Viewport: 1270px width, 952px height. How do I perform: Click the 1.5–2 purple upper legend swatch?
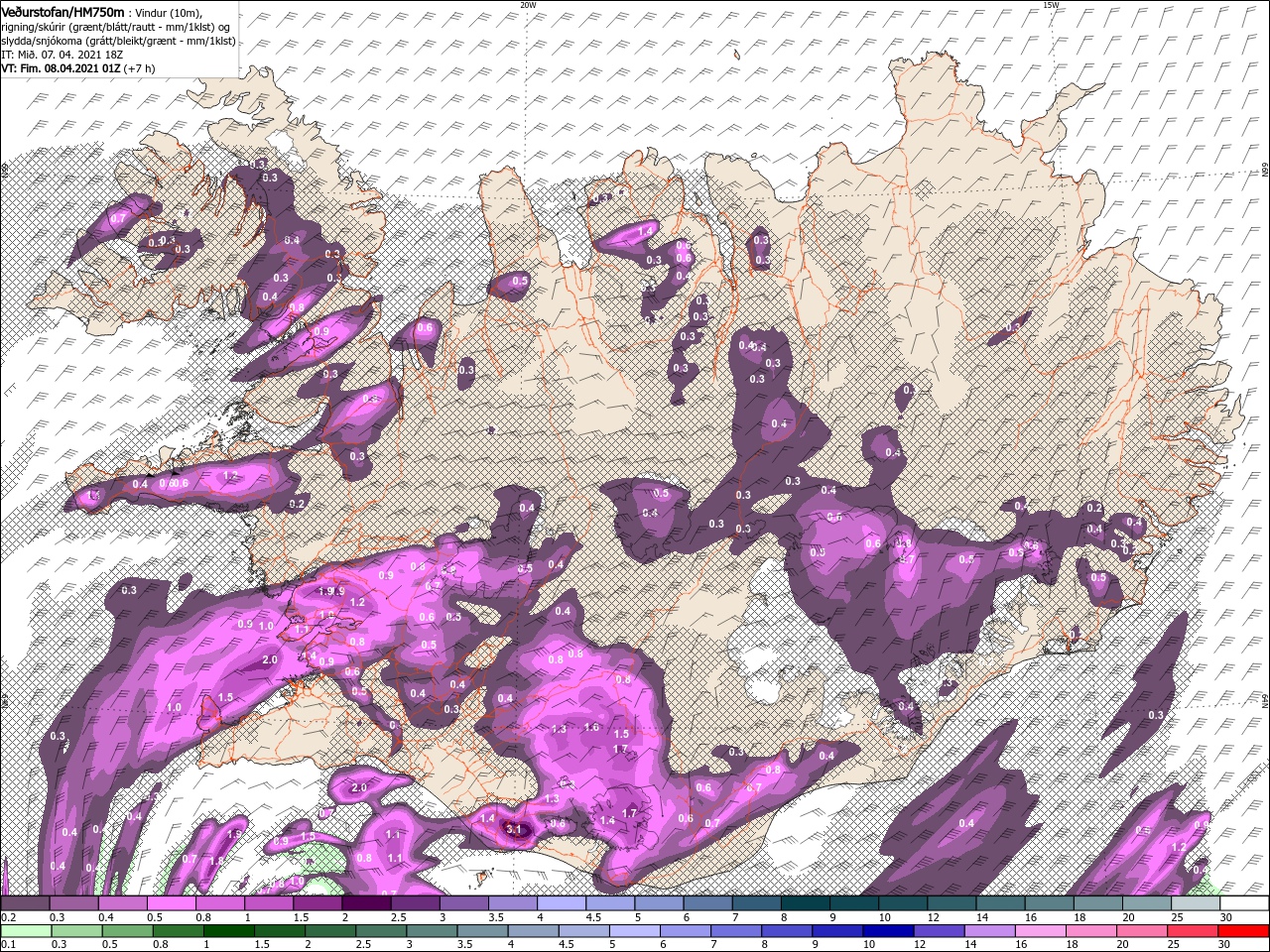click(317, 903)
